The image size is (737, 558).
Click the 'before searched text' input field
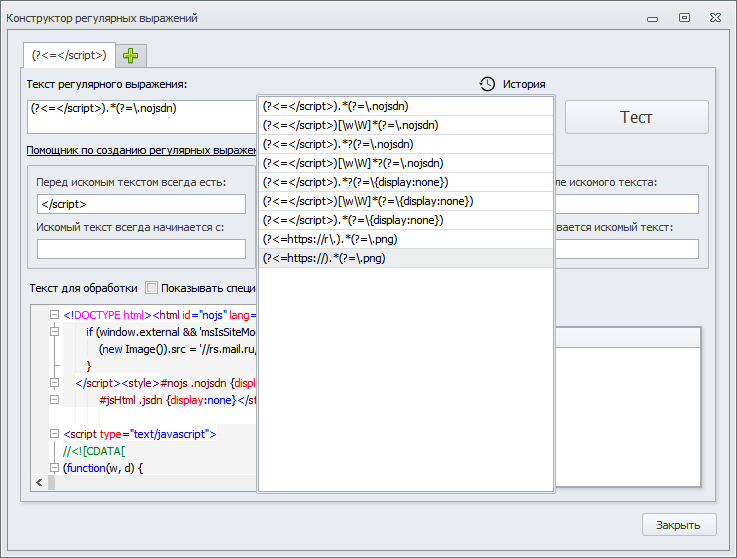pos(141,204)
